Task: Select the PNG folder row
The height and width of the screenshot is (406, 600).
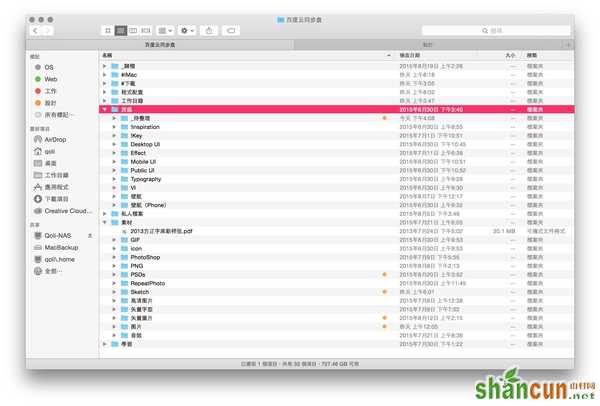Action: pos(337,266)
